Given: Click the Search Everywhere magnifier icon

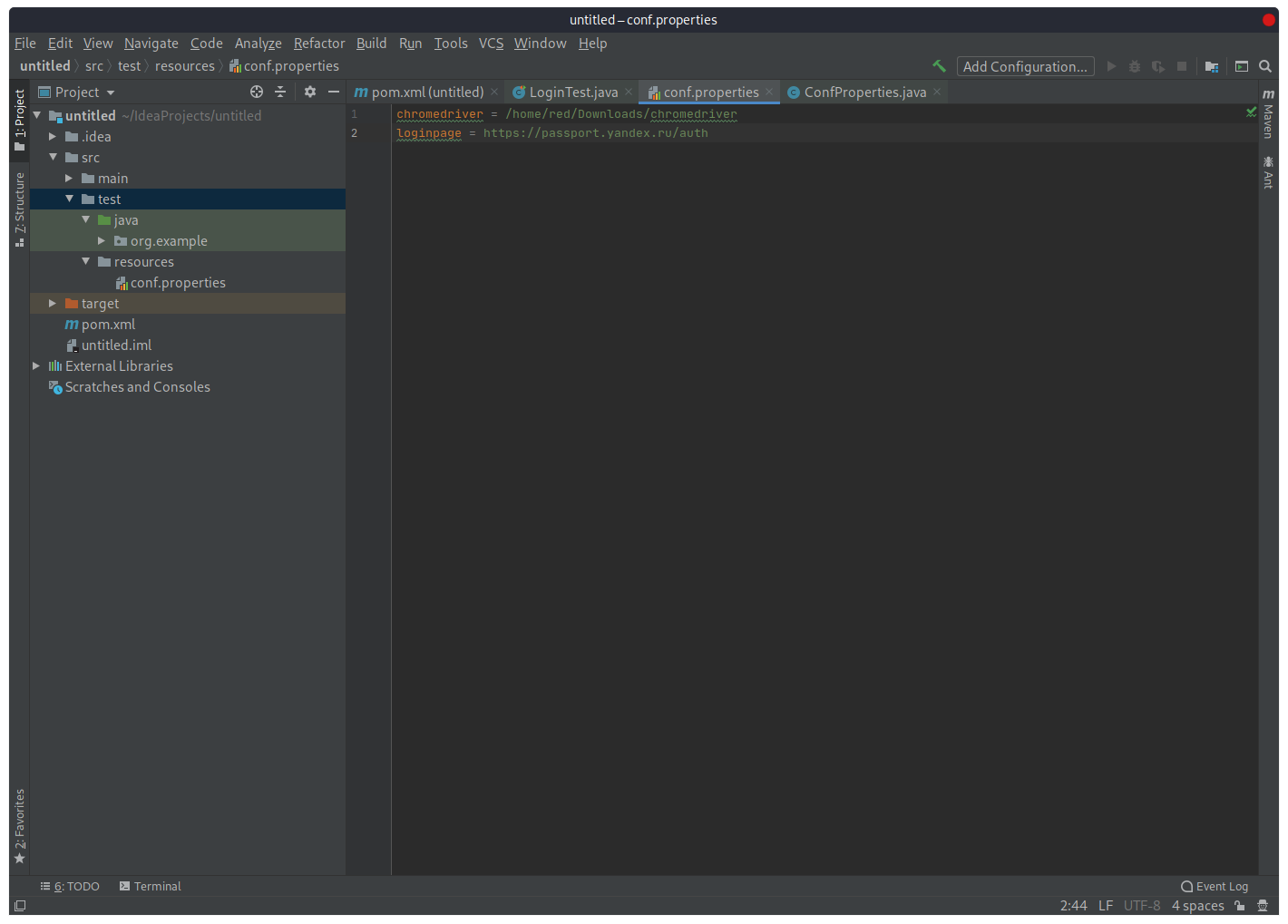Looking at the screenshot, I should coord(1265,66).
